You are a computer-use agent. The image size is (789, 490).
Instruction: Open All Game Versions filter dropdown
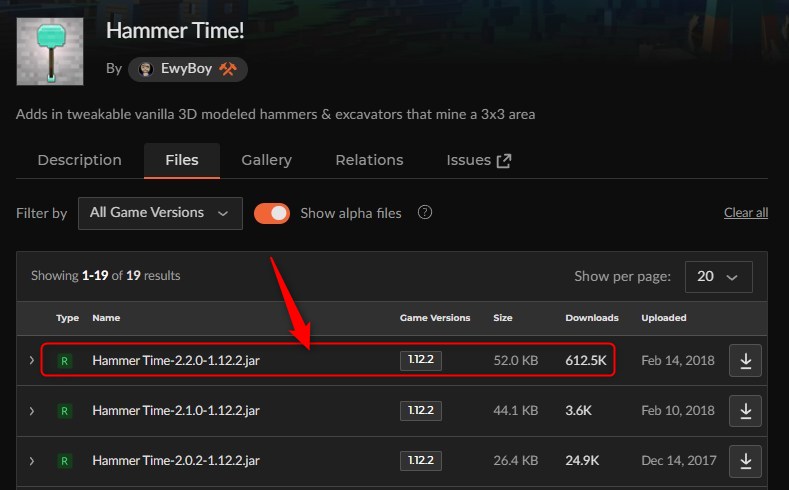point(160,213)
